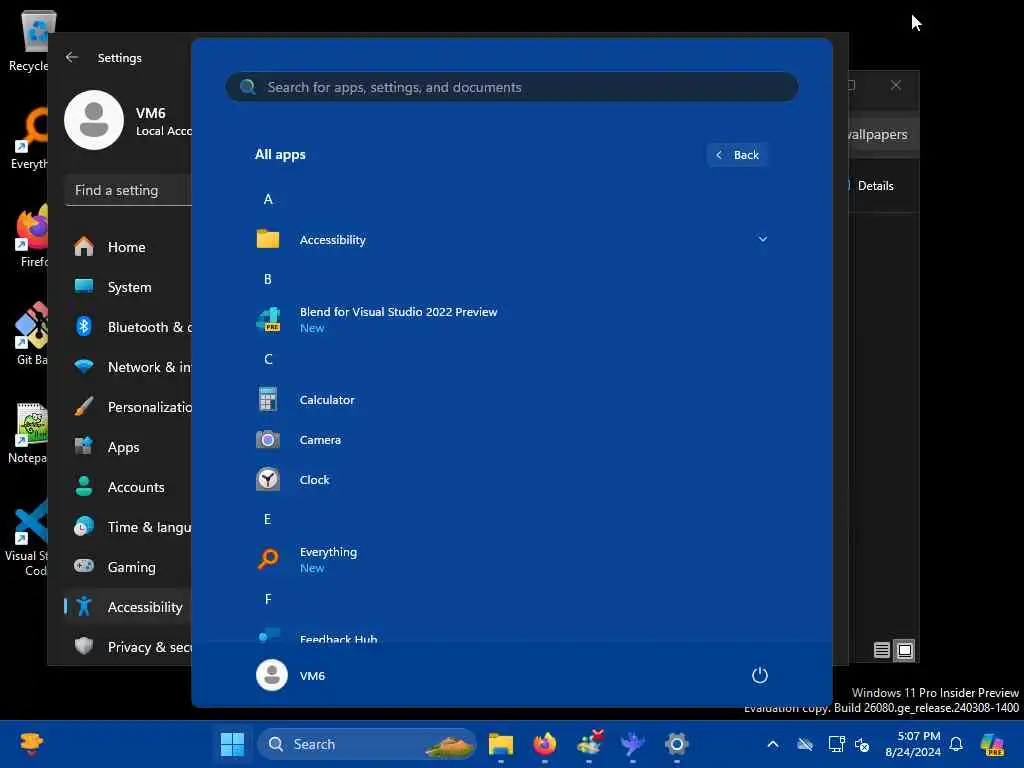Launch the Everything search app
Image resolution: width=1024 pixels, height=768 pixels.
click(511, 559)
